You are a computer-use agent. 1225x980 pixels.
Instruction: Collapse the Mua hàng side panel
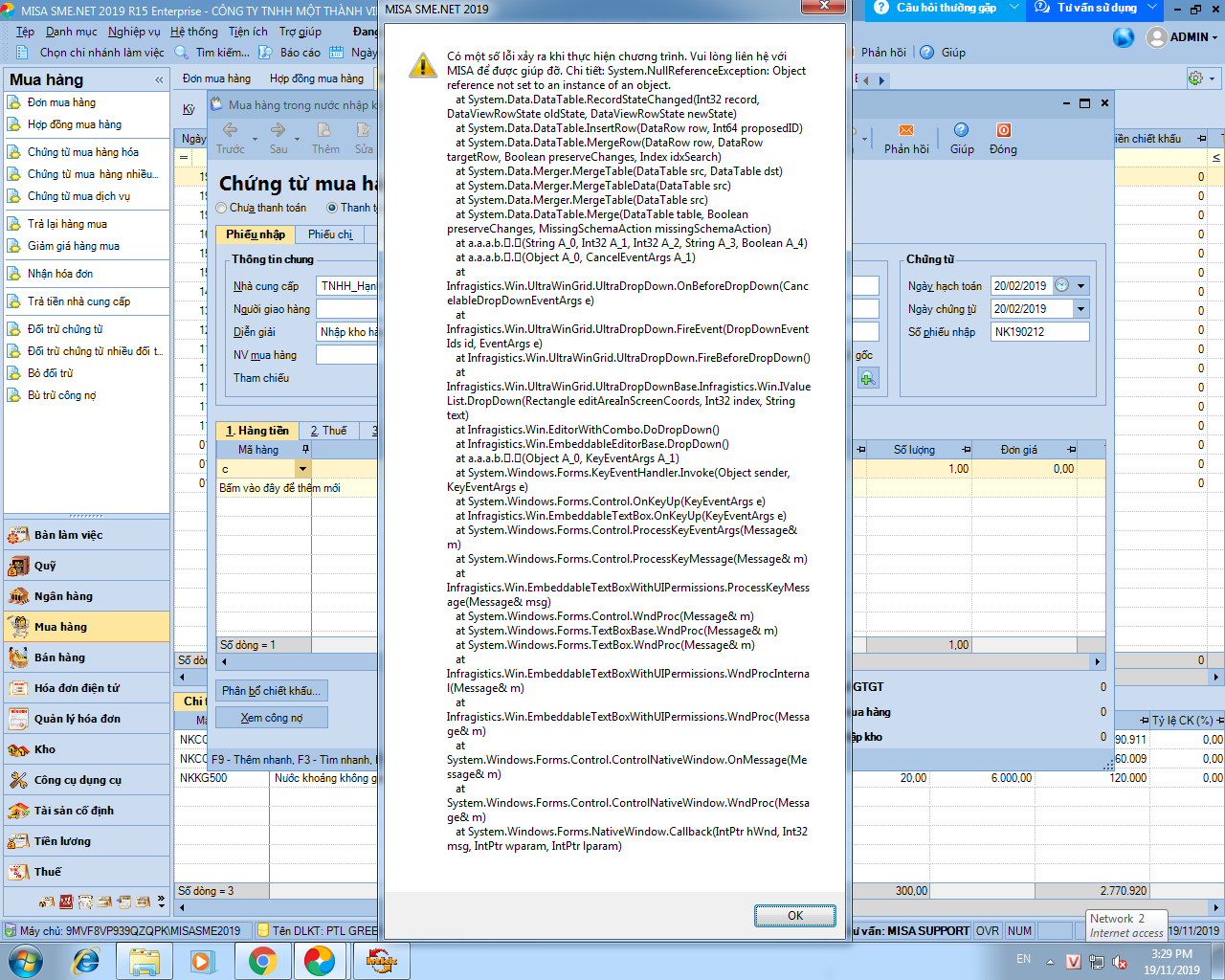coord(158,80)
